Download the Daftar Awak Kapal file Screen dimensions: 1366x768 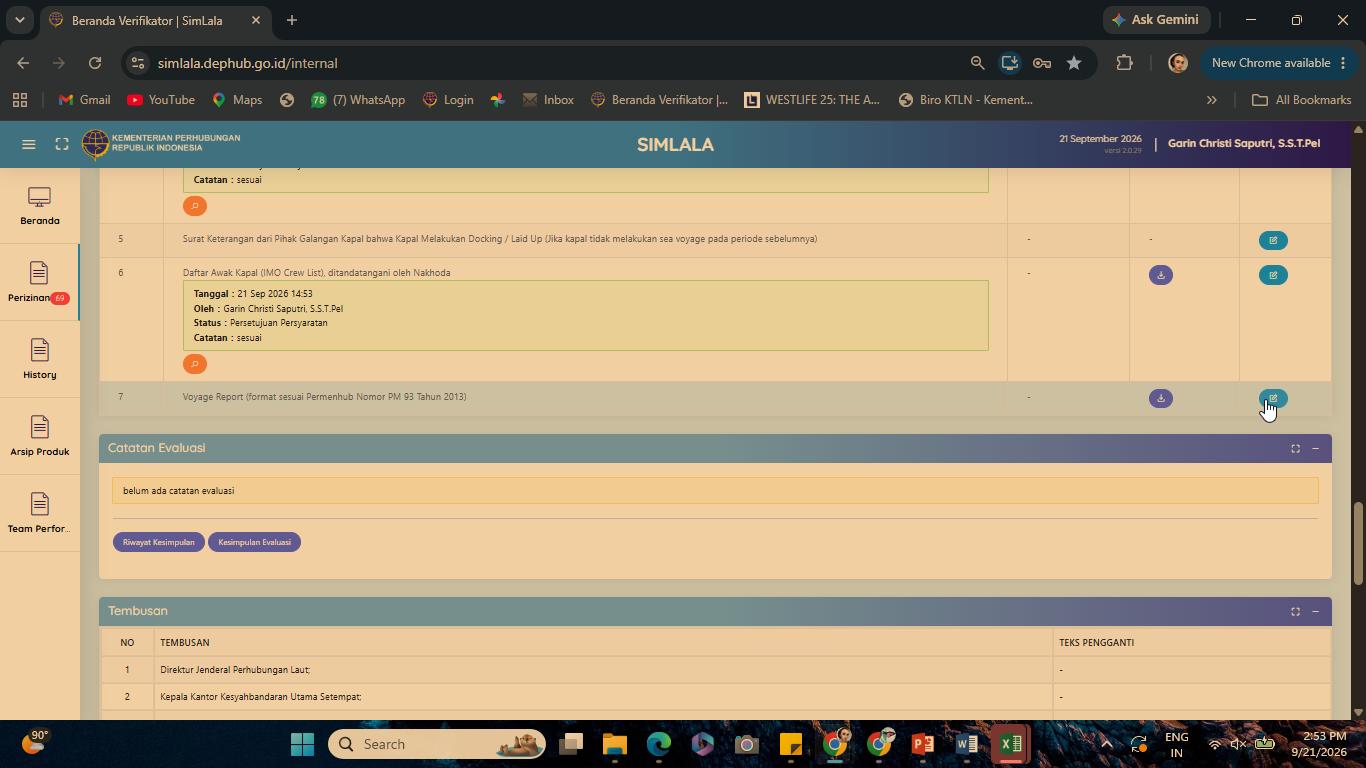[1161, 275]
